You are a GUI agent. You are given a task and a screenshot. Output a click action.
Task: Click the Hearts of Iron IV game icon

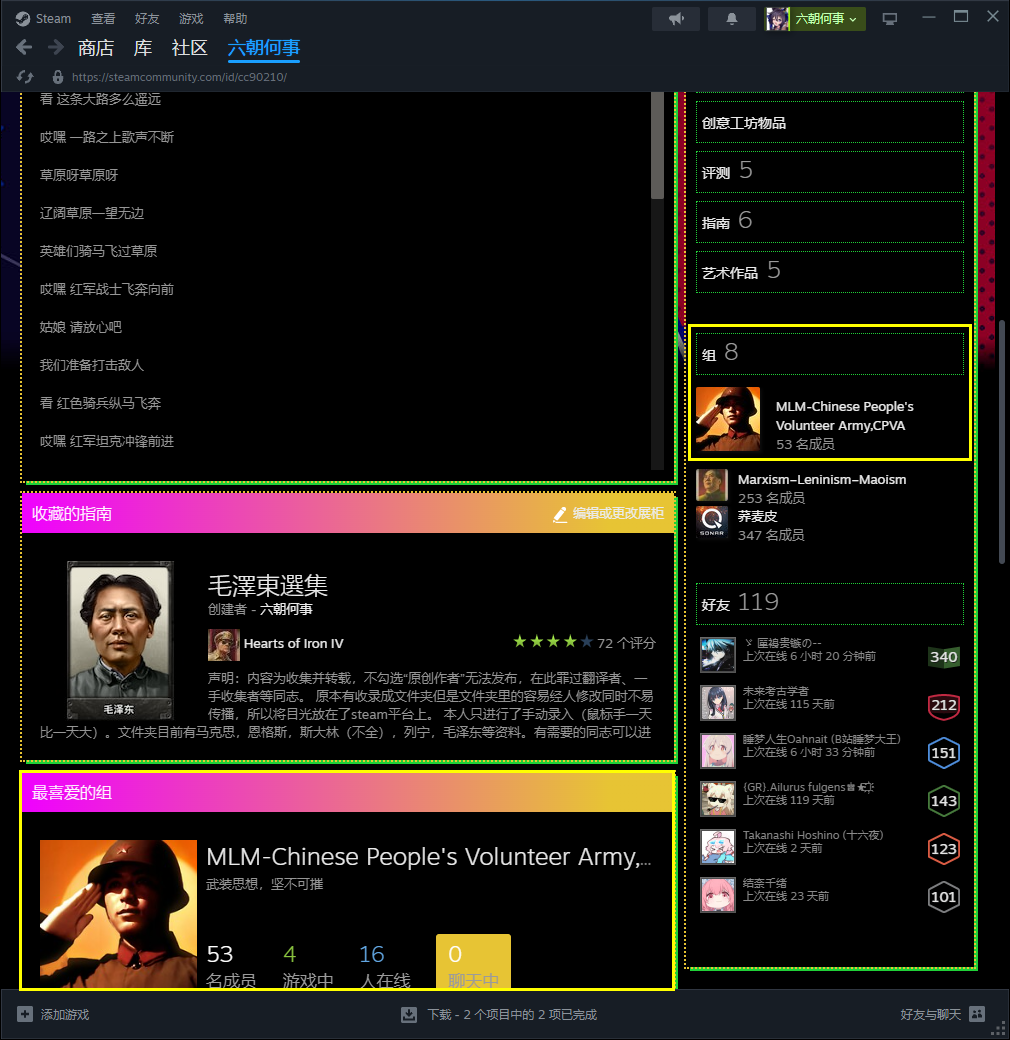tap(223, 645)
